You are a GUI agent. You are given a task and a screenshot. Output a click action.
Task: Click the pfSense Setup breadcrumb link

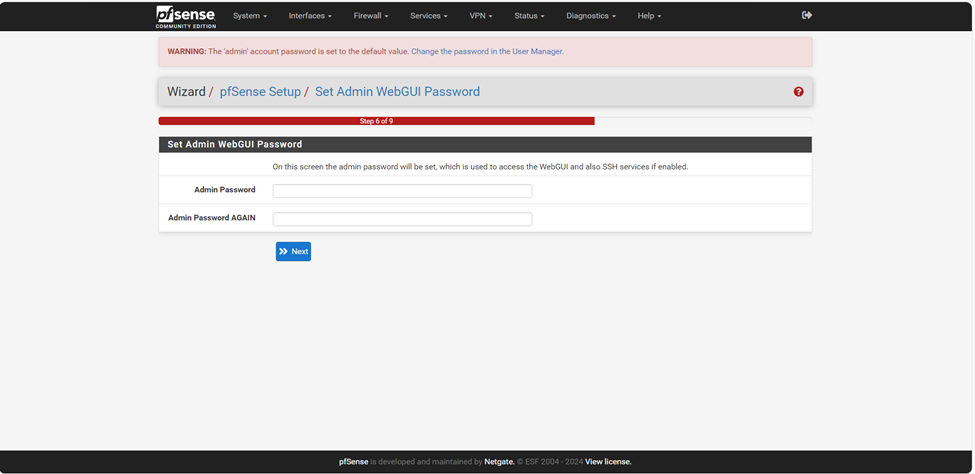(x=260, y=92)
